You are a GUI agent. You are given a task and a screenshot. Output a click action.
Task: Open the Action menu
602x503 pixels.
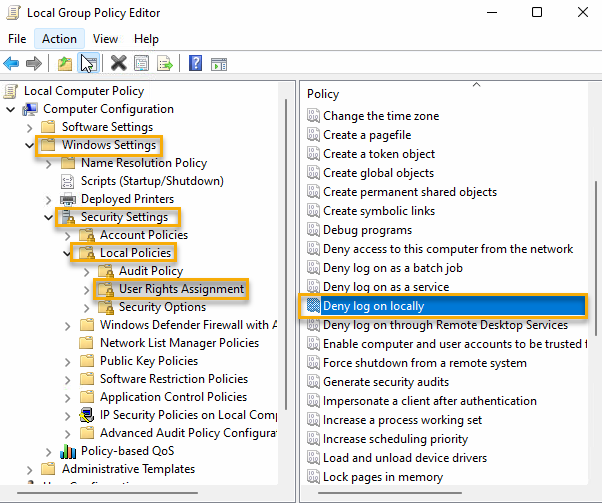(x=59, y=39)
